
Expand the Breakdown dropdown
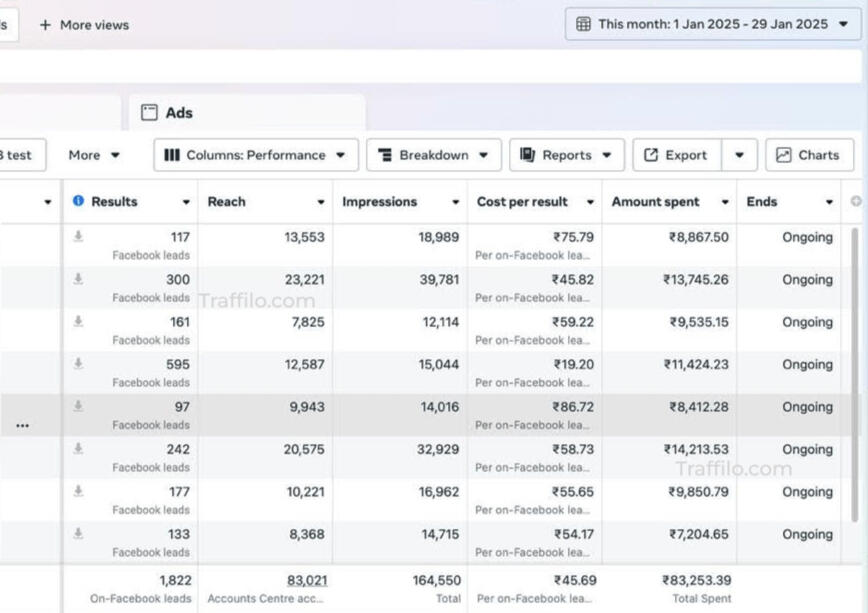coord(433,155)
